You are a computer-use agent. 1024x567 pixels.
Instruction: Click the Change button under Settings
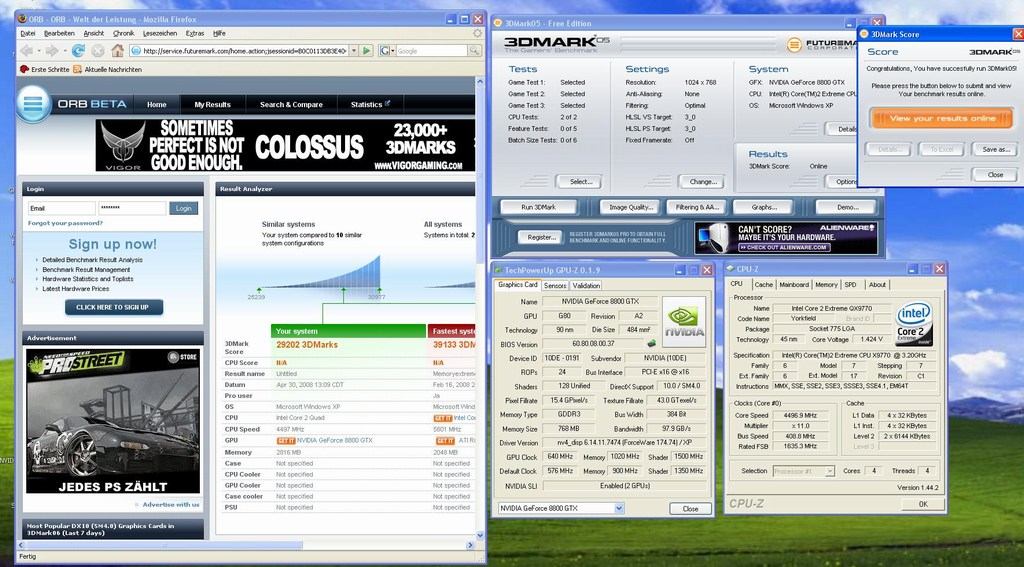pyautogui.click(x=702, y=182)
